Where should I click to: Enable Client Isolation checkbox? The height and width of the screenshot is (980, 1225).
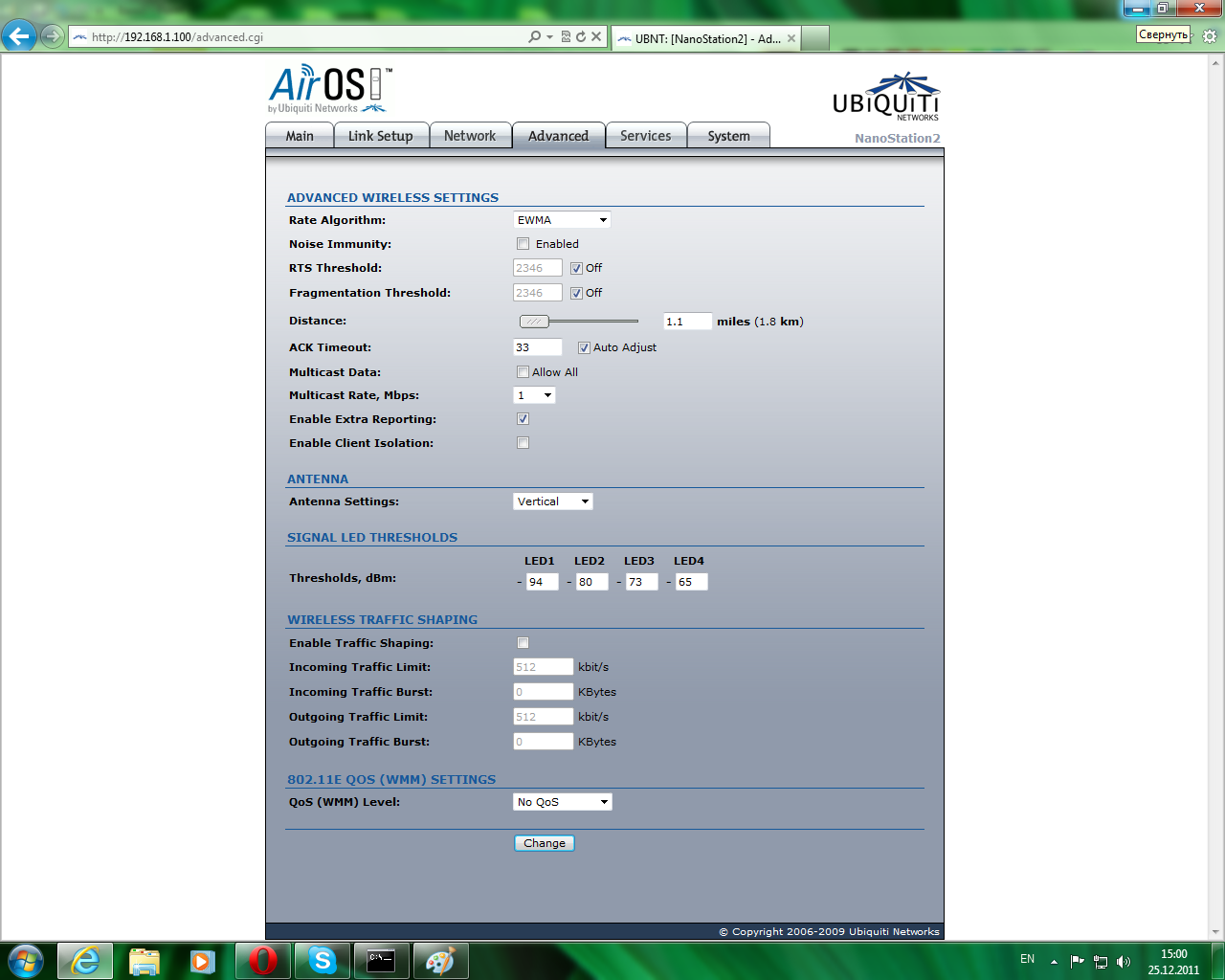coord(523,443)
